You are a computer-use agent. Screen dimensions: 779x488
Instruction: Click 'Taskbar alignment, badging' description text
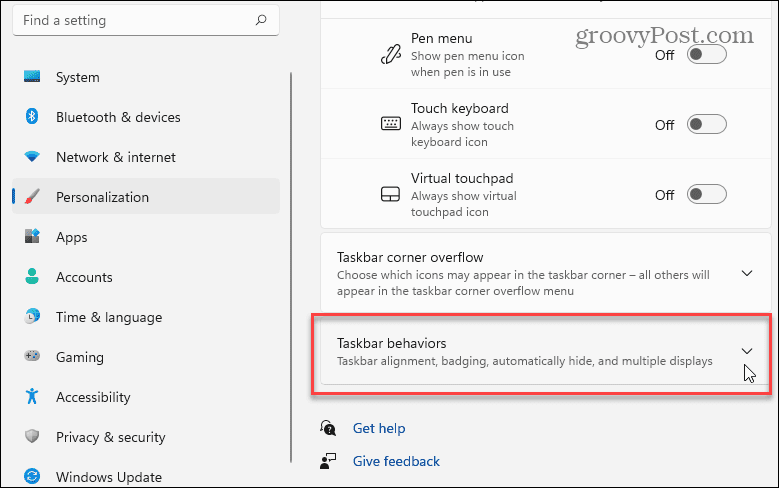pos(525,361)
